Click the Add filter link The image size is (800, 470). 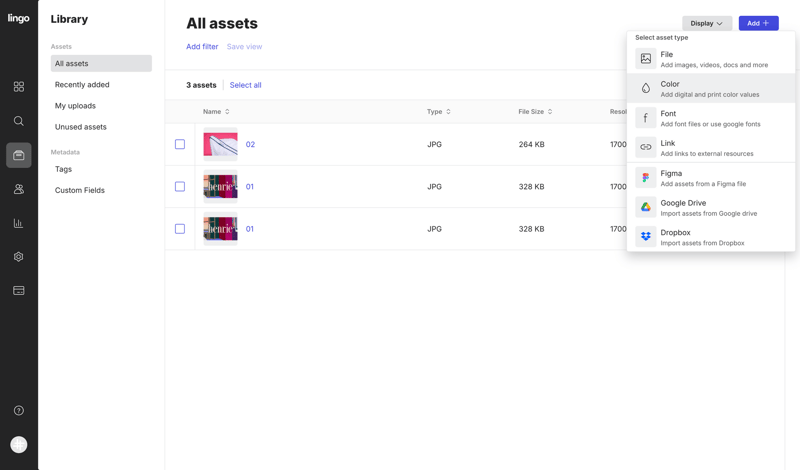(x=202, y=46)
